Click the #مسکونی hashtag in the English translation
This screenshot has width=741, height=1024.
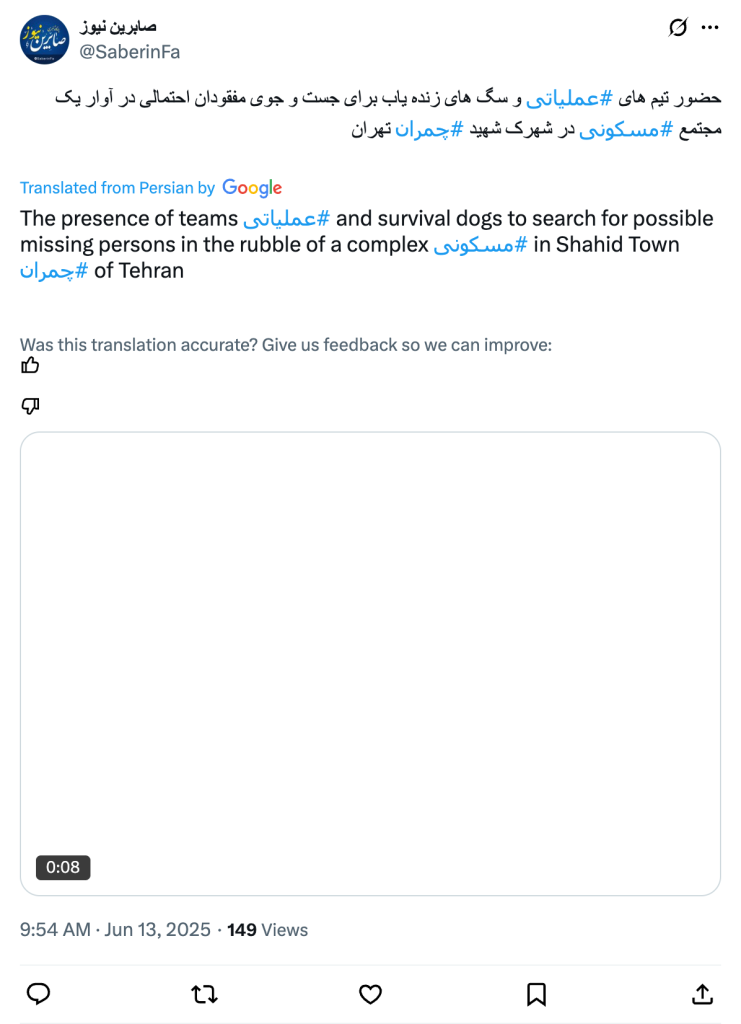(480, 245)
